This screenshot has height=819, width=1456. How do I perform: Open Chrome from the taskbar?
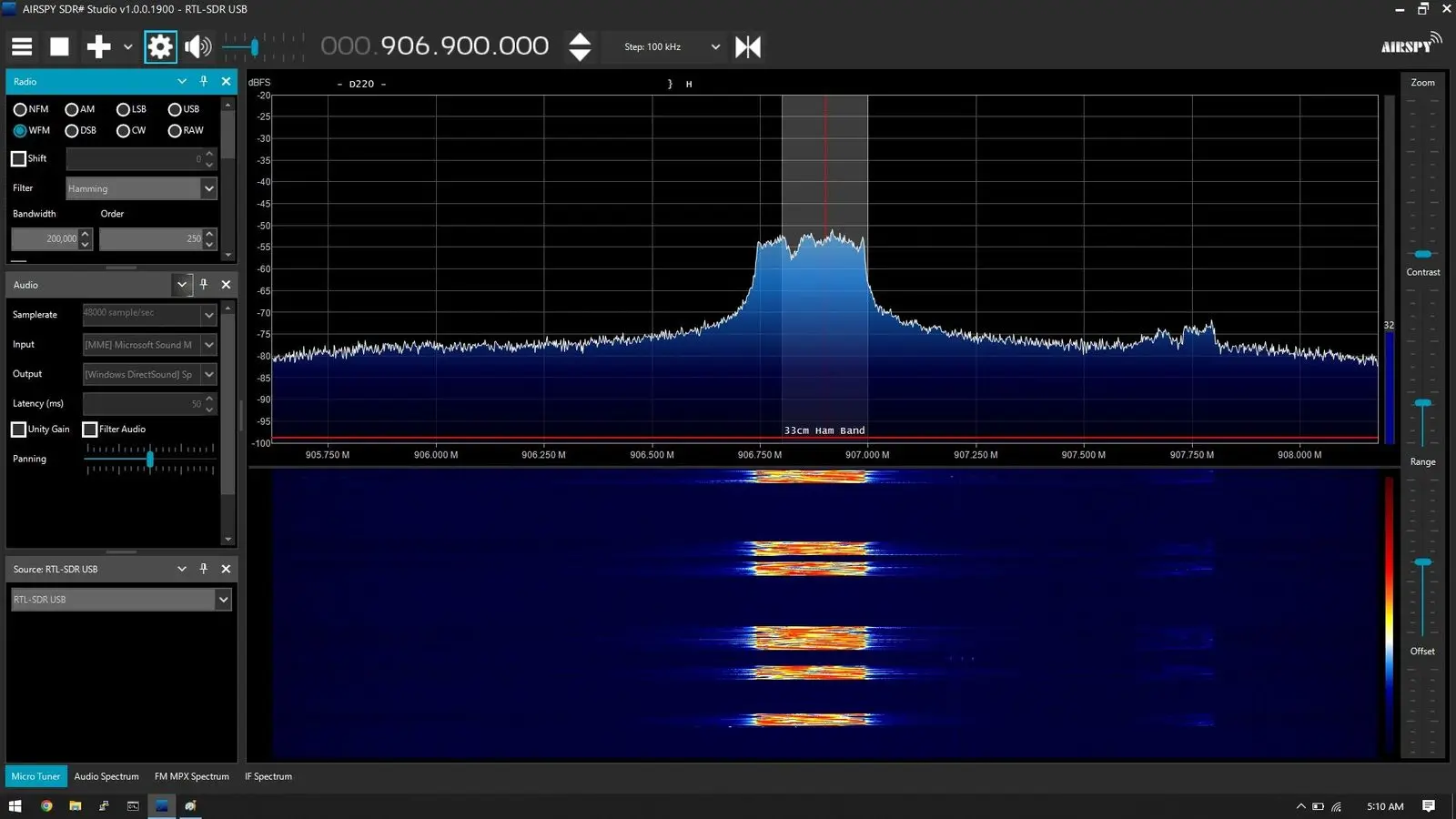46,806
